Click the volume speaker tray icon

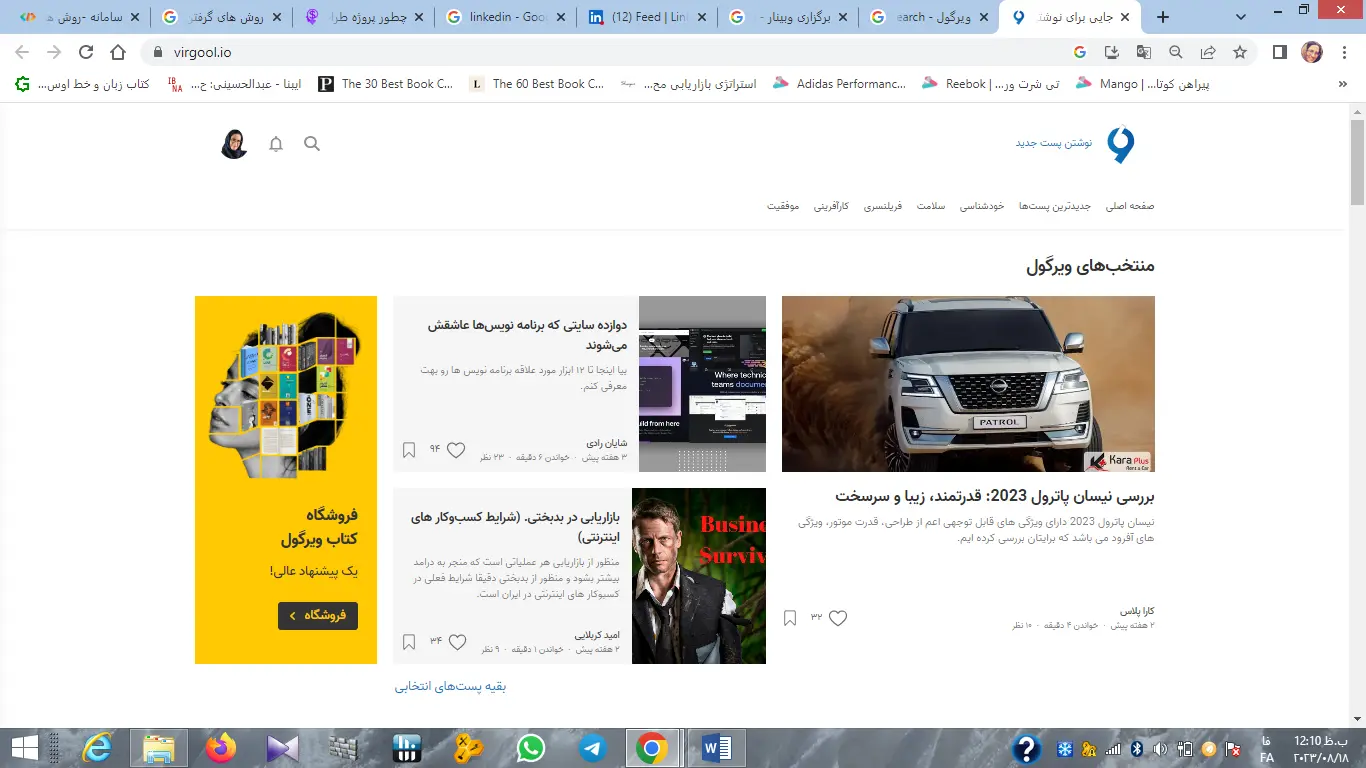1160,749
